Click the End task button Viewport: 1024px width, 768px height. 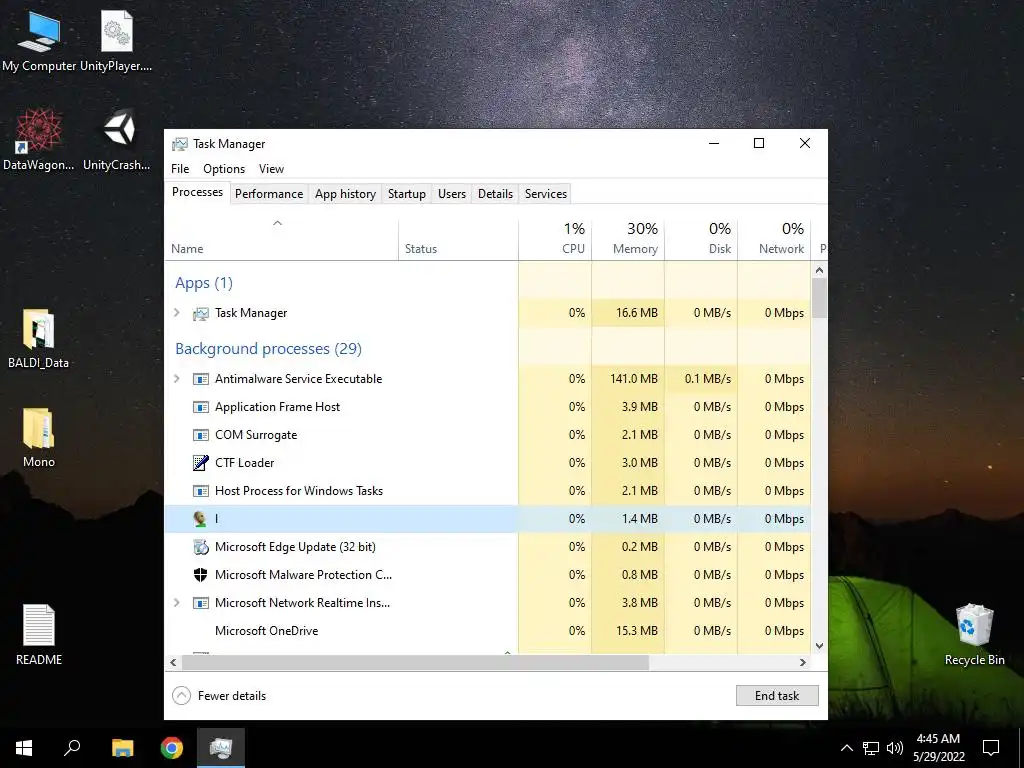[x=777, y=696]
